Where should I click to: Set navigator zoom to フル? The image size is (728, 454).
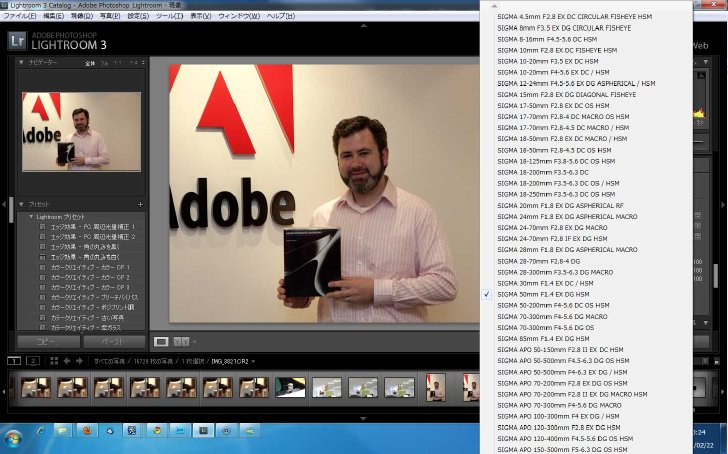click(104, 63)
